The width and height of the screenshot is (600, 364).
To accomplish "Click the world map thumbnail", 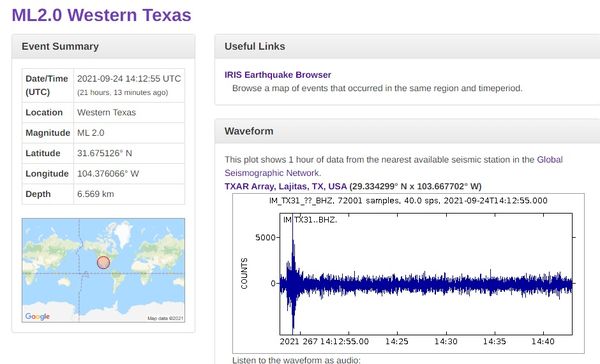I will point(103,270).
